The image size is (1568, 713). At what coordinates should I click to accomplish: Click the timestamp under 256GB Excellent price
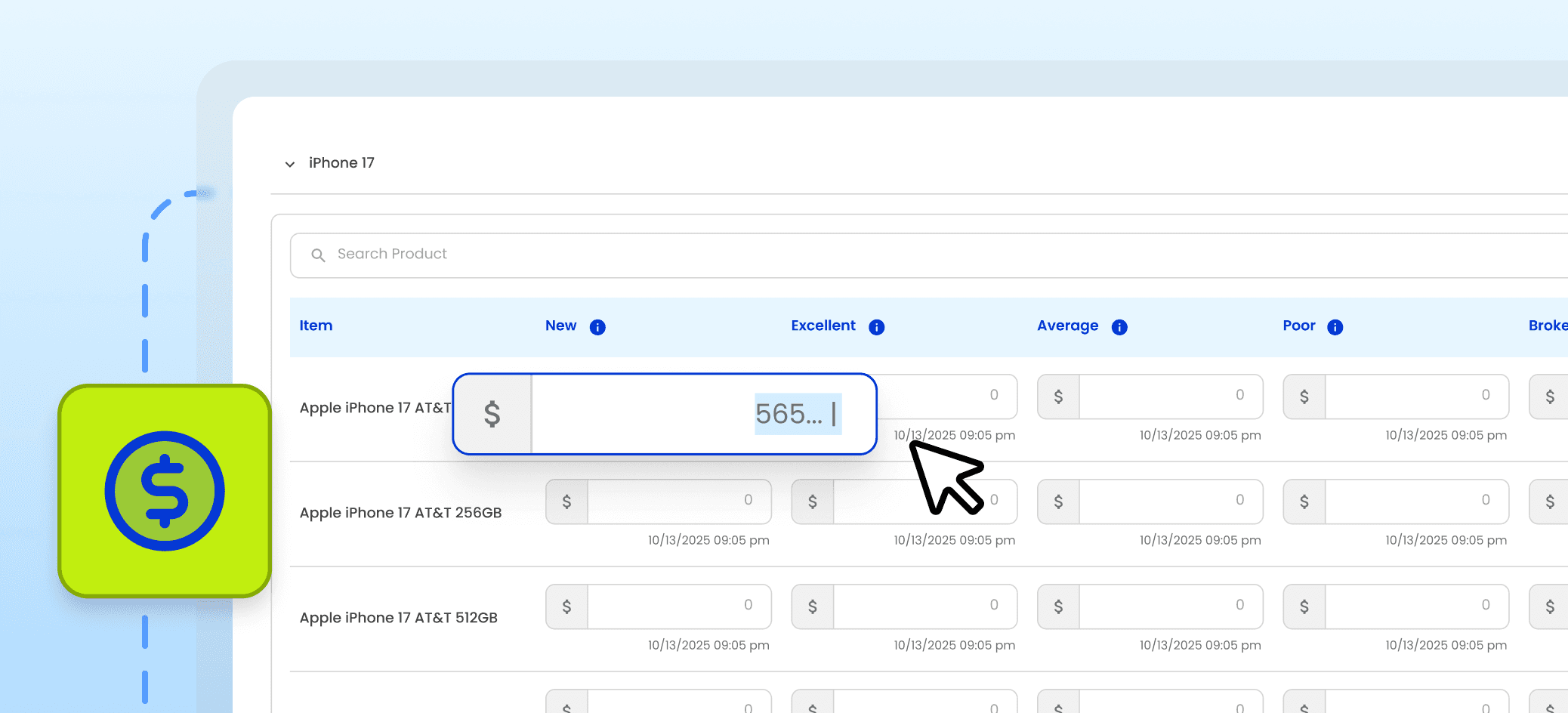pos(955,540)
